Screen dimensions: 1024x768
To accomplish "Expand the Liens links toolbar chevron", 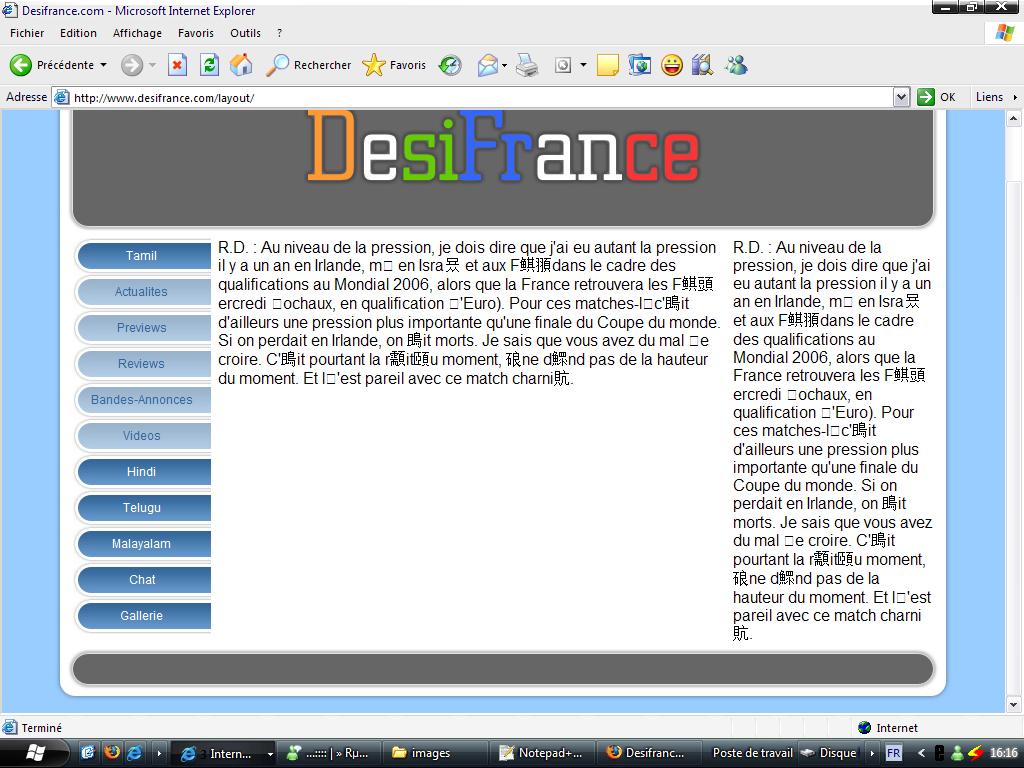I will click(x=1015, y=97).
